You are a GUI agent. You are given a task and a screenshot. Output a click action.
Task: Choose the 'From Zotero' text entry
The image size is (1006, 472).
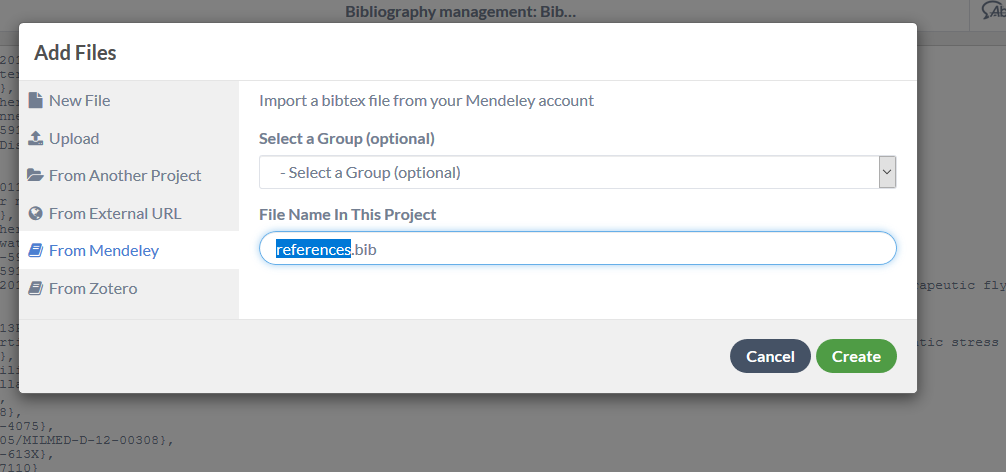(x=93, y=289)
